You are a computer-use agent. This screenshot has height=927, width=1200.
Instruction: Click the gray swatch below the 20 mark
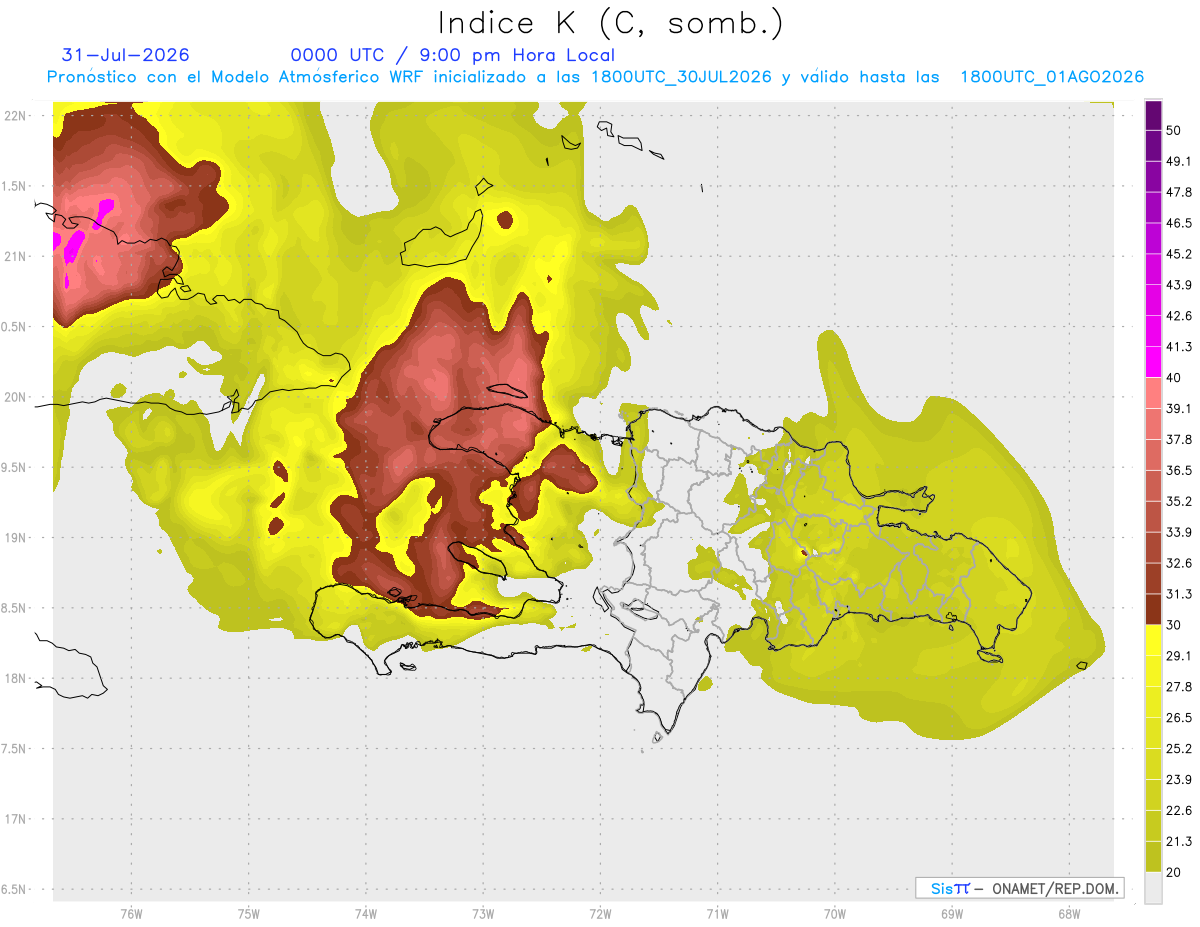1153,887
